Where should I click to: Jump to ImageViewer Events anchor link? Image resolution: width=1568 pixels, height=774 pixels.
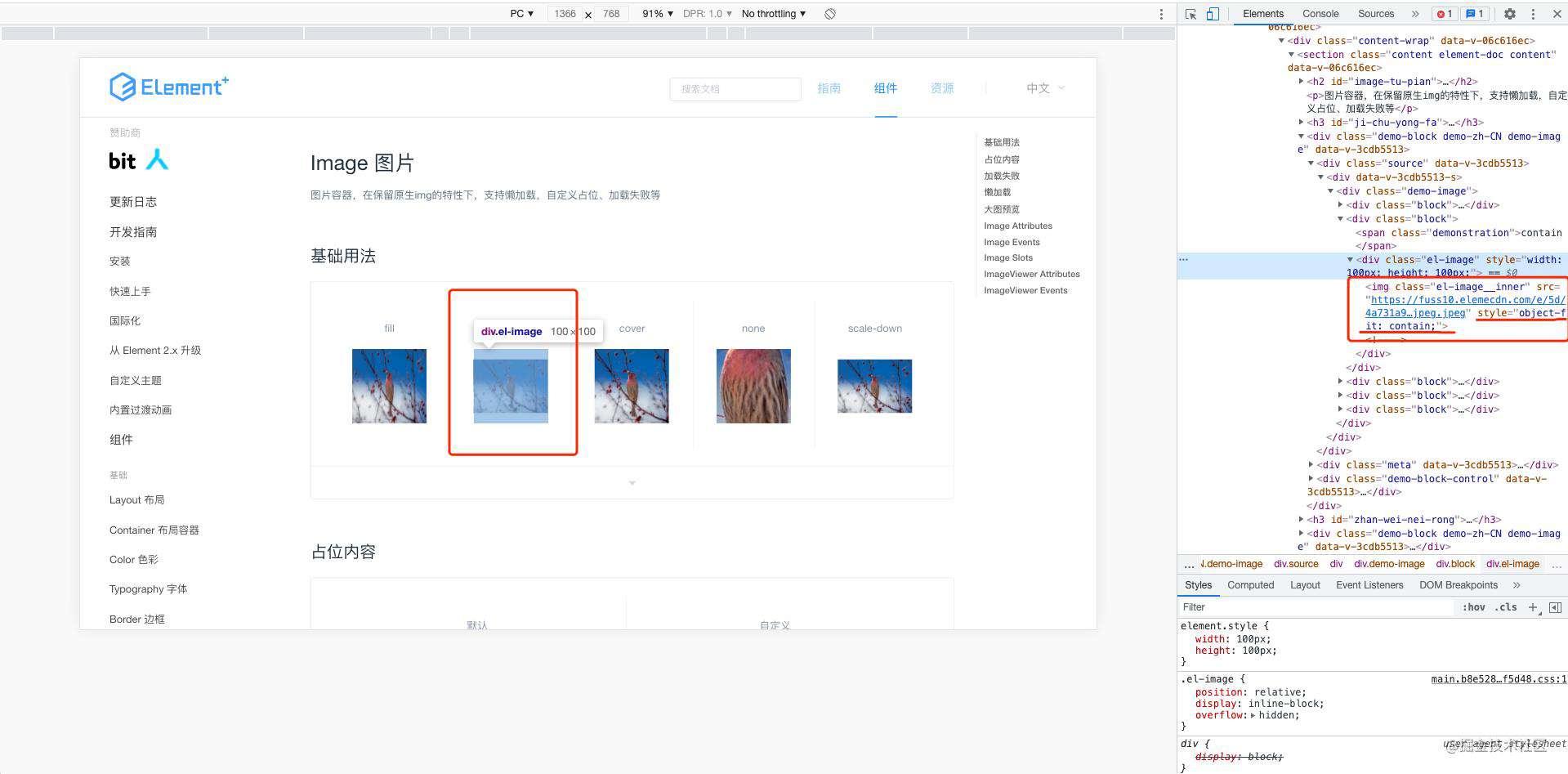1025,291
